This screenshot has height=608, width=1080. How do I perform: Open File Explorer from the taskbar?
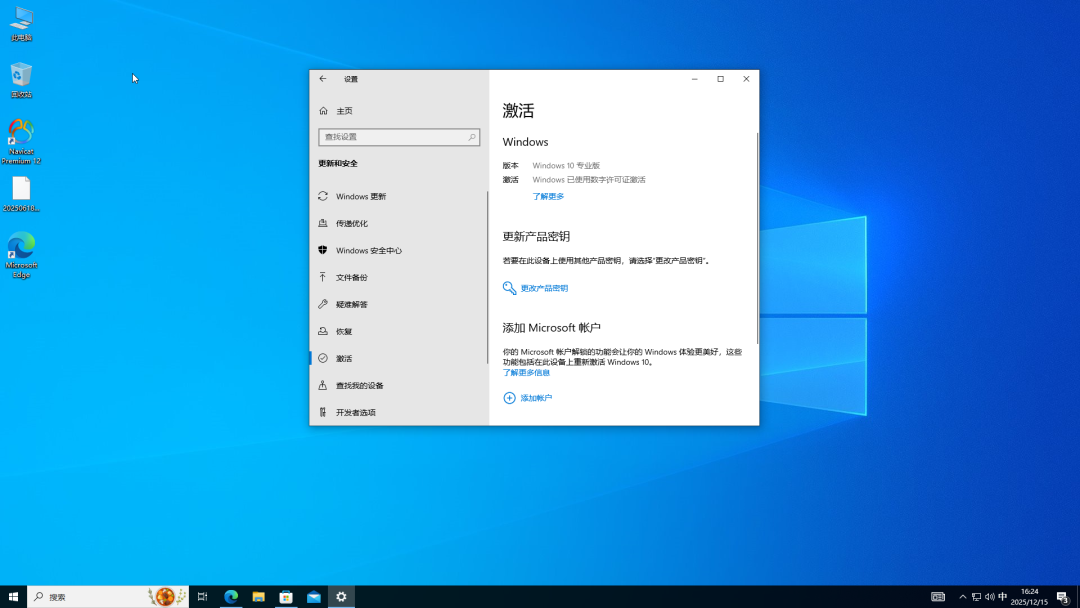(258, 597)
